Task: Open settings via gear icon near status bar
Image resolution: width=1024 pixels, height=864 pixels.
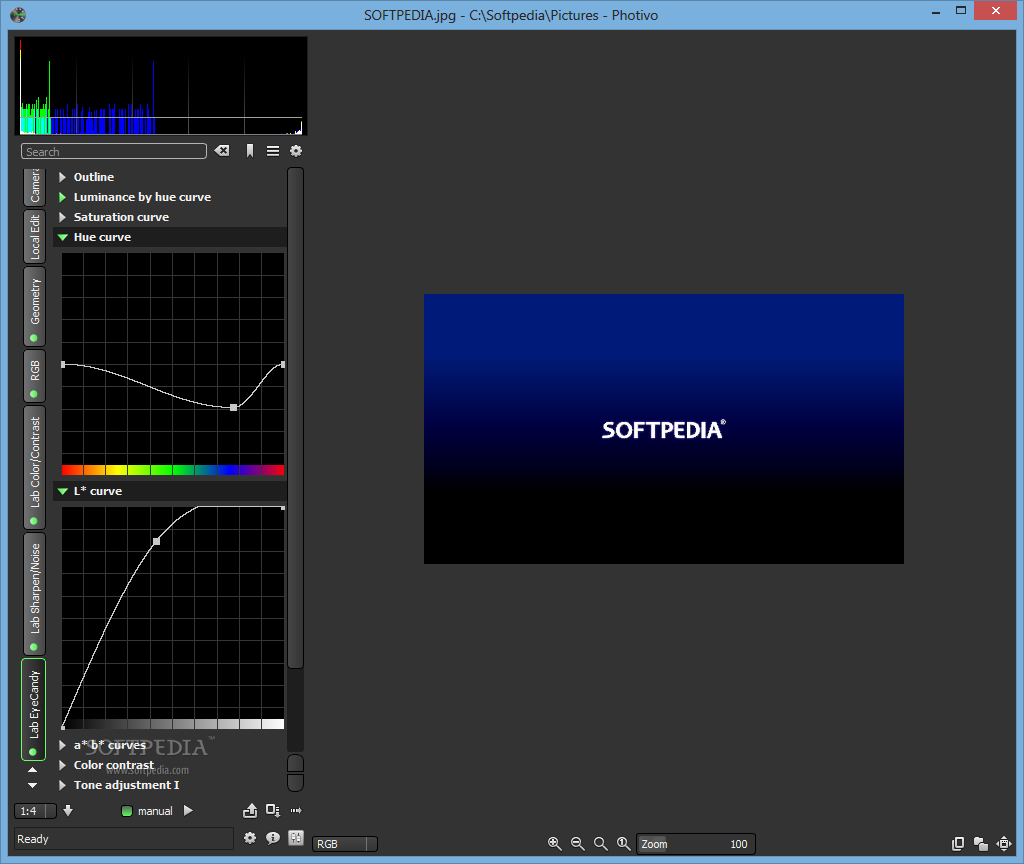Action: click(x=249, y=838)
